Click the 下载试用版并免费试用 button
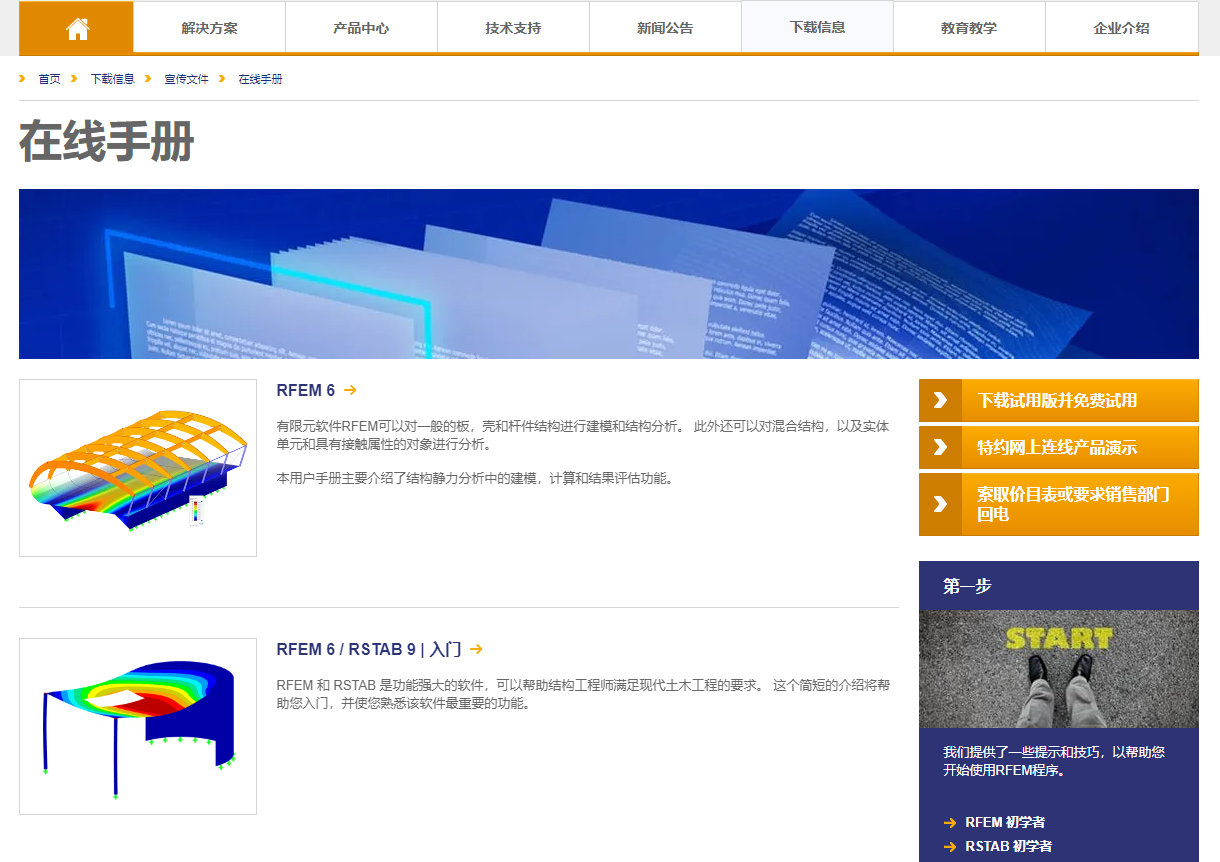 click(x=1058, y=400)
